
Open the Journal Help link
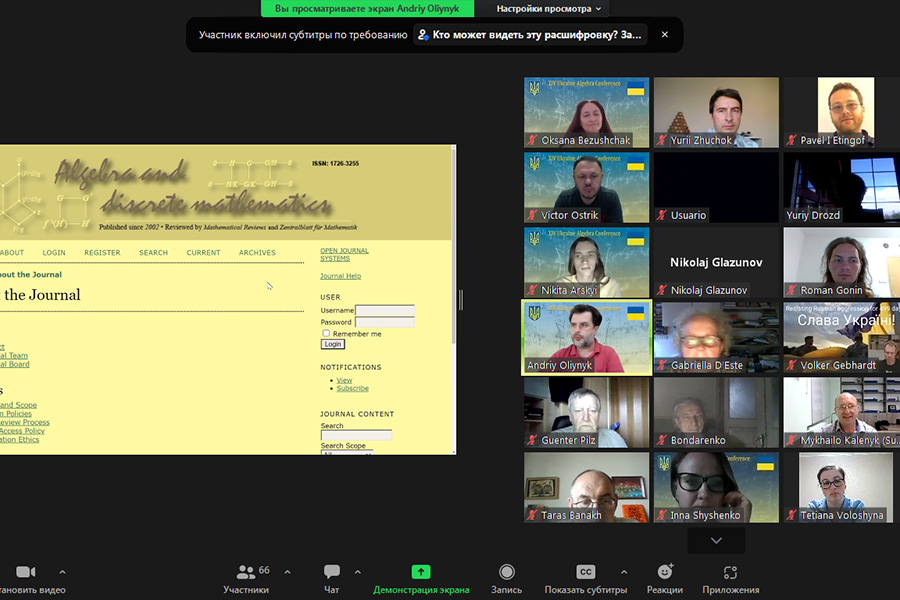click(x=340, y=276)
